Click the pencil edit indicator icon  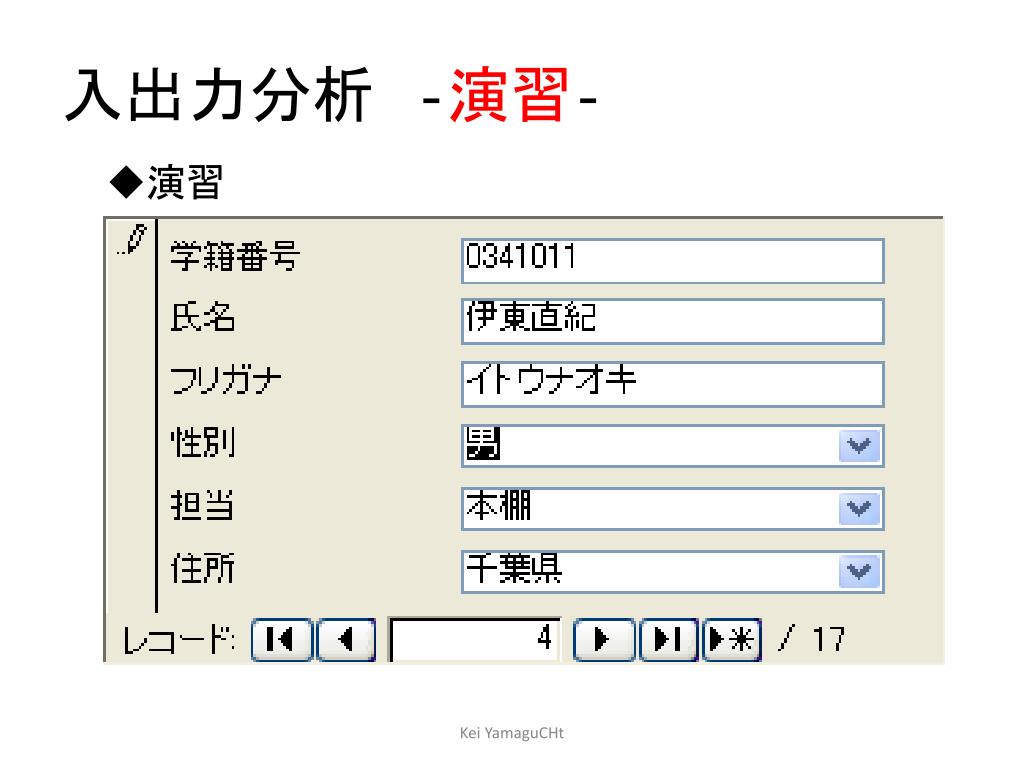click(132, 240)
